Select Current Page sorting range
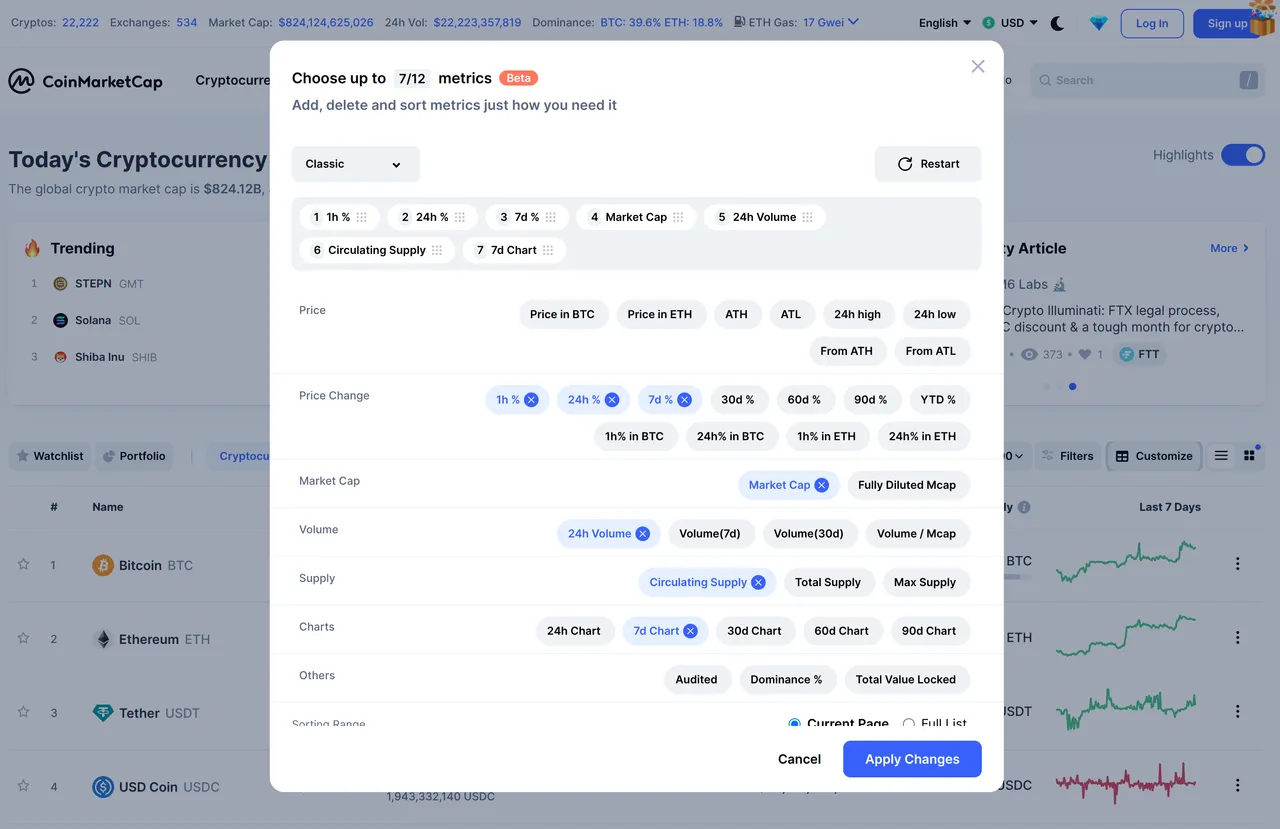This screenshot has width=1280, height=829. [x=795, y=723]
